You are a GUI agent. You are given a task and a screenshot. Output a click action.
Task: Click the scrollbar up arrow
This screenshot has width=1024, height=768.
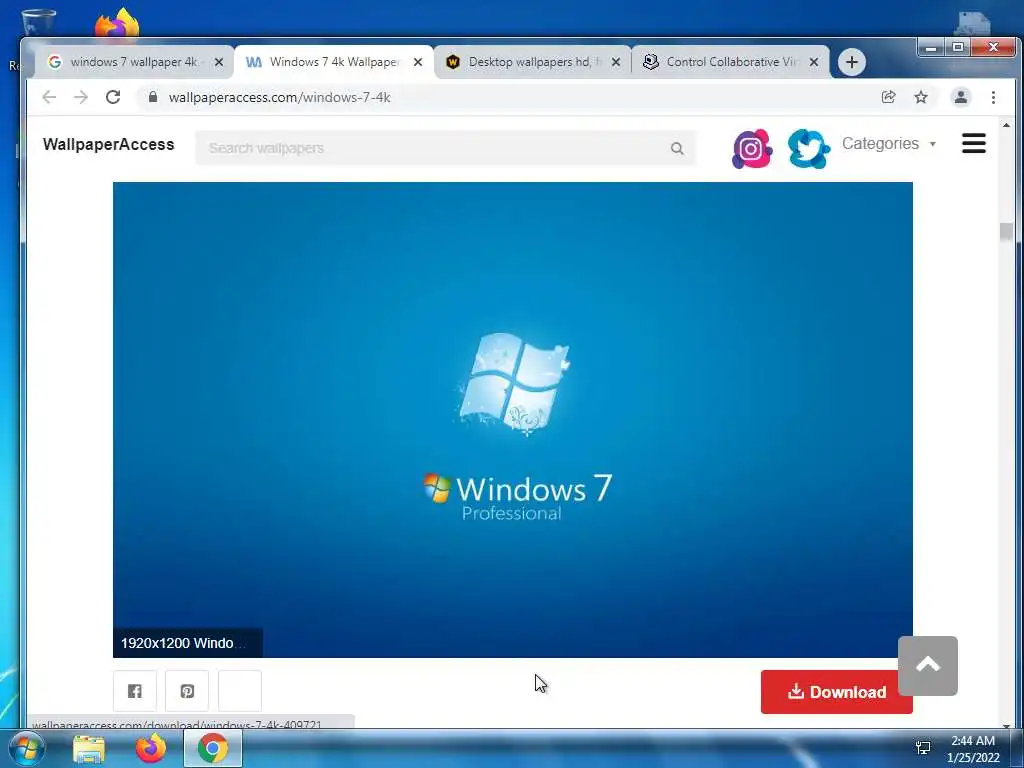pyautogui.click(x=1006, y=125)
